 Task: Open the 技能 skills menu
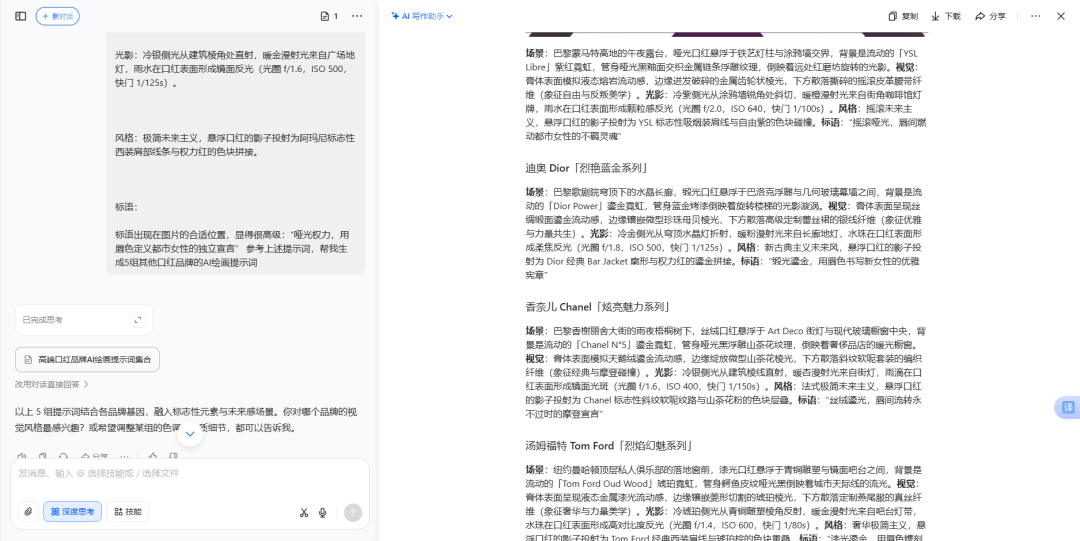tap(127, 511)
